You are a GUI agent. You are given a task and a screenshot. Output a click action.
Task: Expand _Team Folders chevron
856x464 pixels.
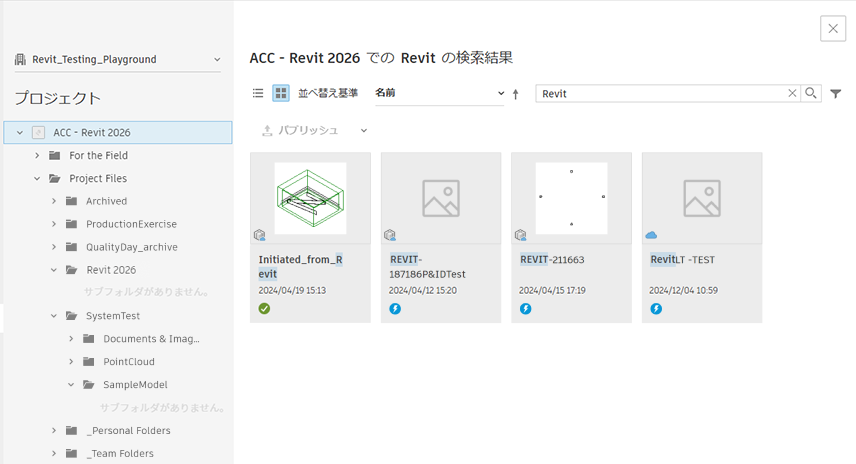click(54, 454)
